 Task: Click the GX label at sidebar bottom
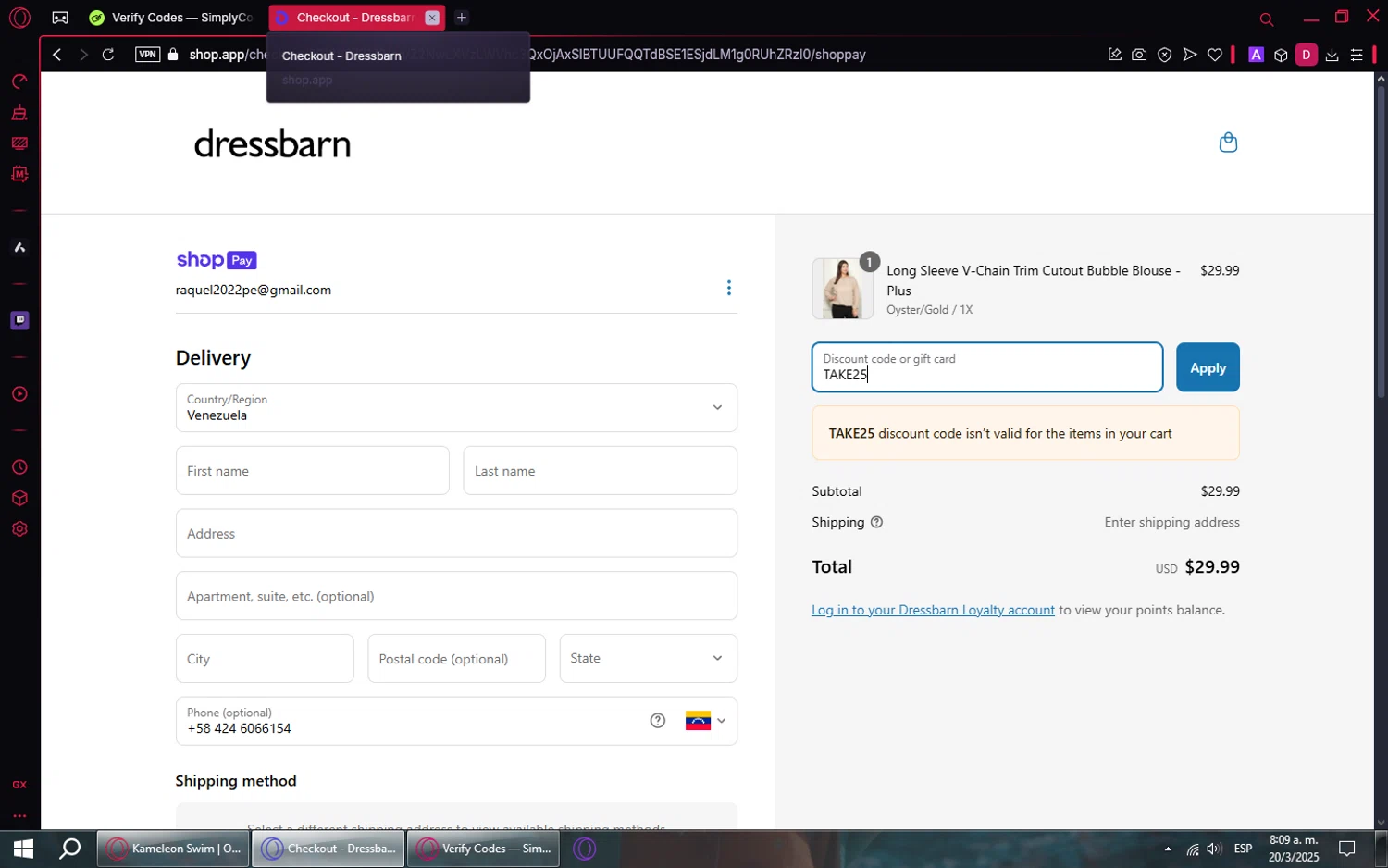19,785
